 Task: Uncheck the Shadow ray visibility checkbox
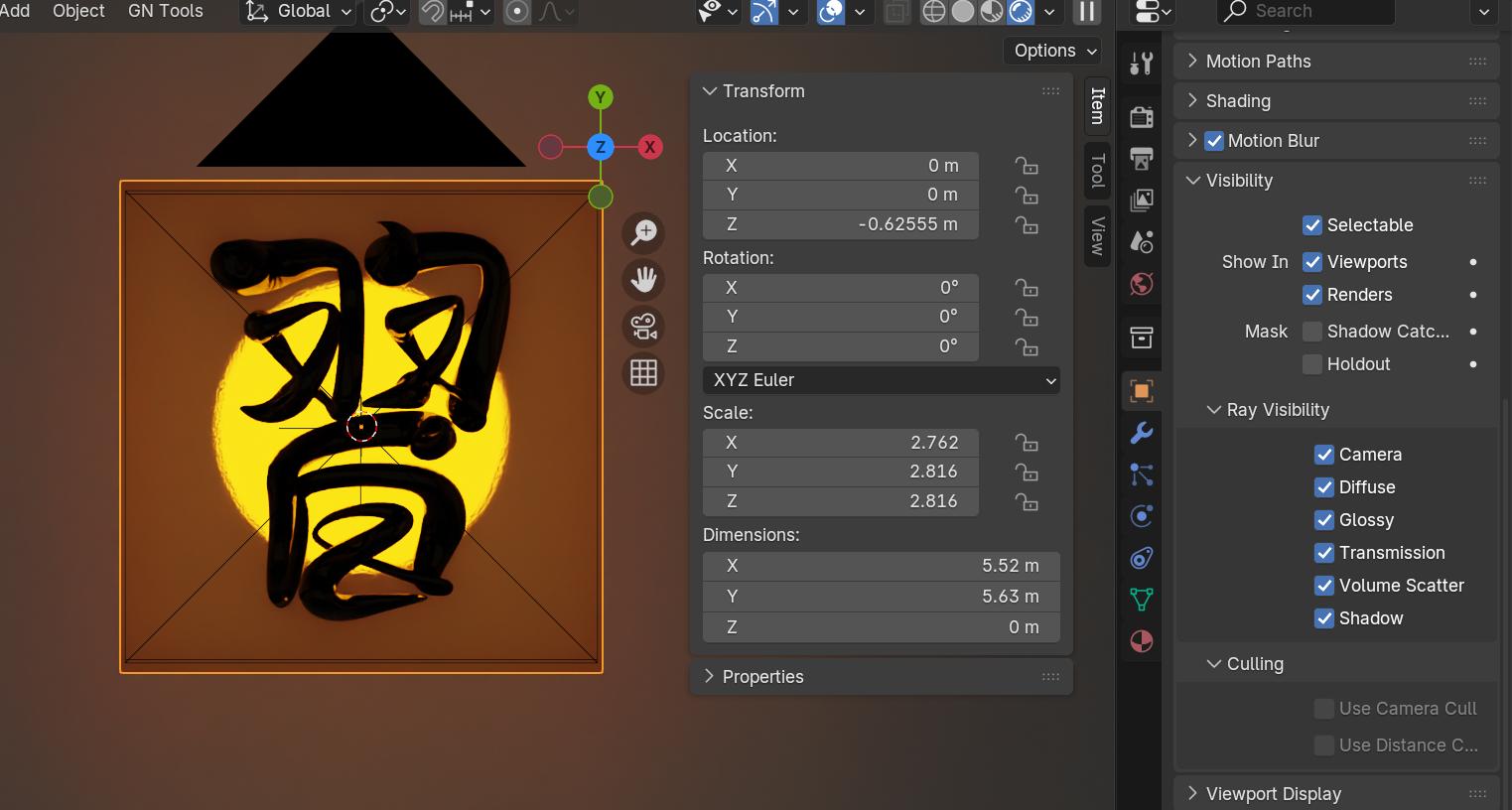click(1324, 618)
